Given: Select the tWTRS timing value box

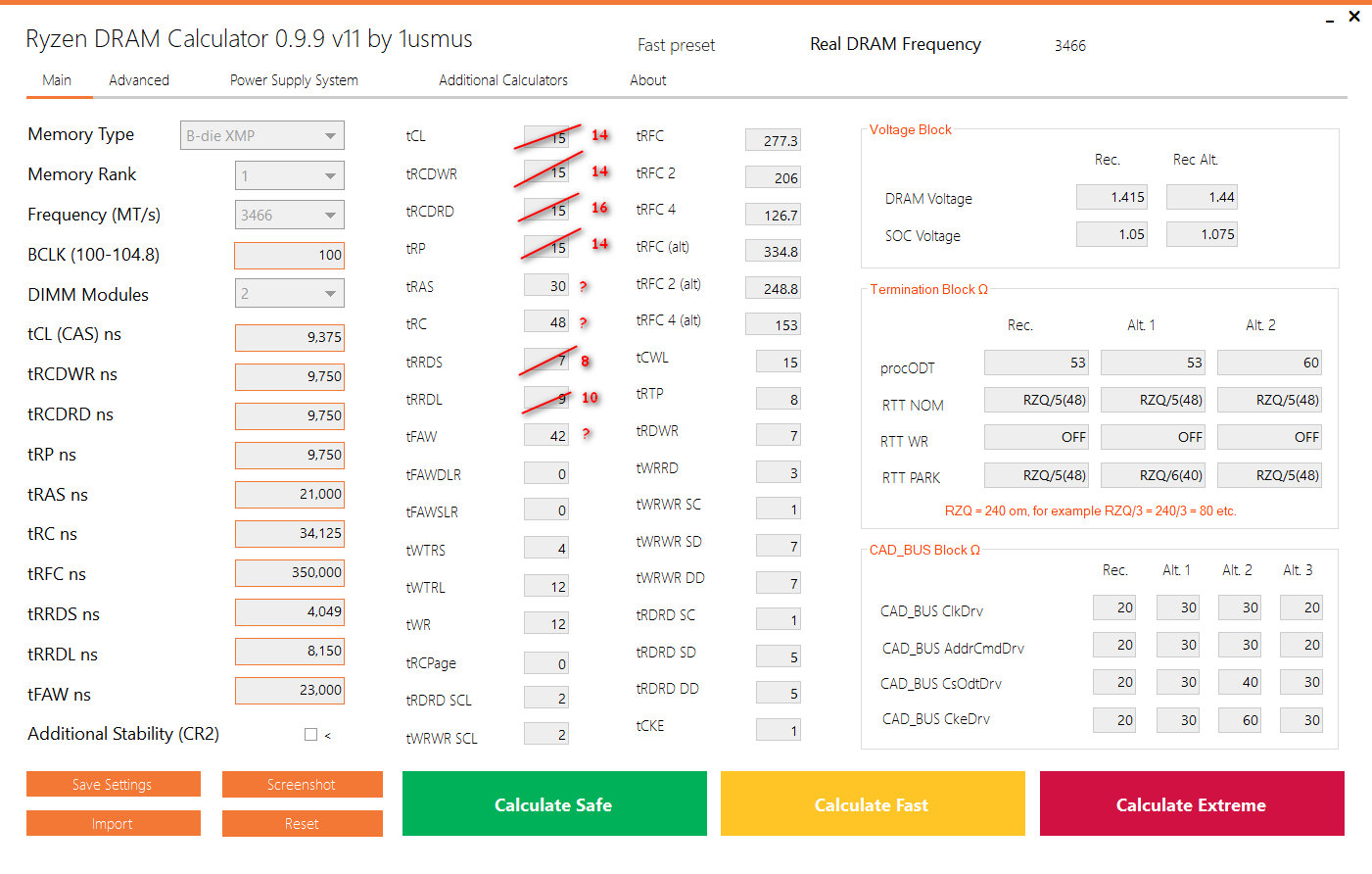Looking at the screenshot, I should [546, 549].
